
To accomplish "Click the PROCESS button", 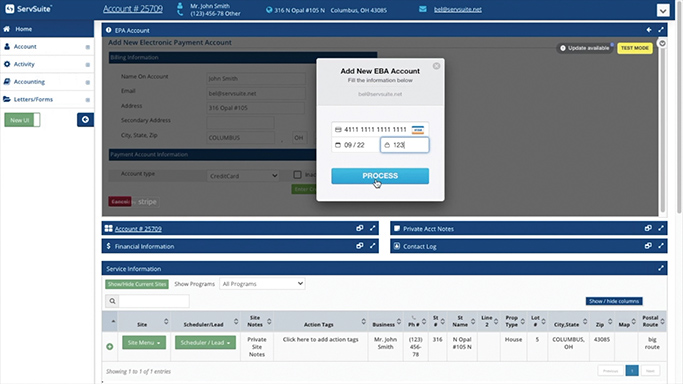I will click(x=380, y=176).
